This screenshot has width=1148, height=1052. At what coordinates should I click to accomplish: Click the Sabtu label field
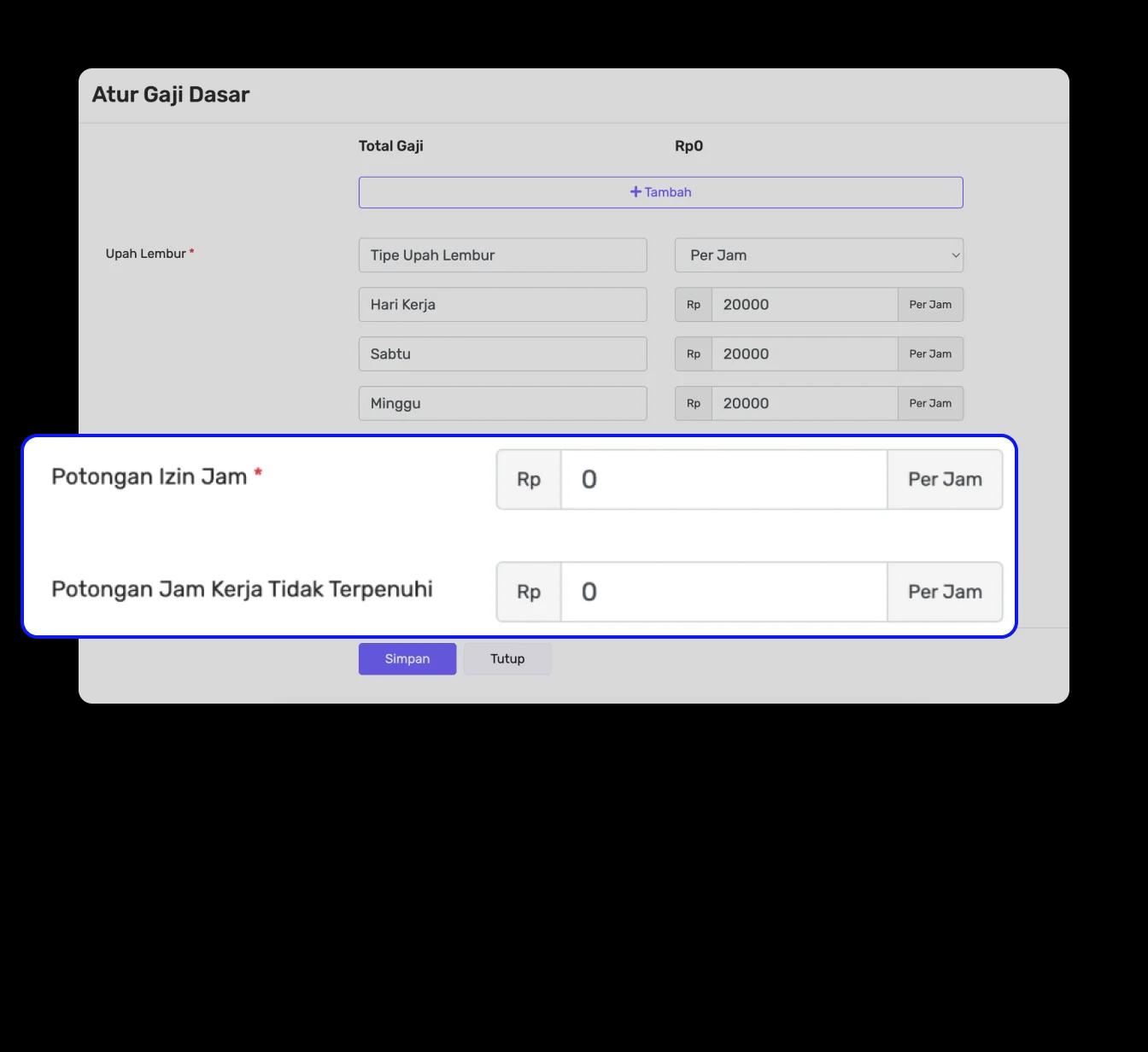[502, 354]
